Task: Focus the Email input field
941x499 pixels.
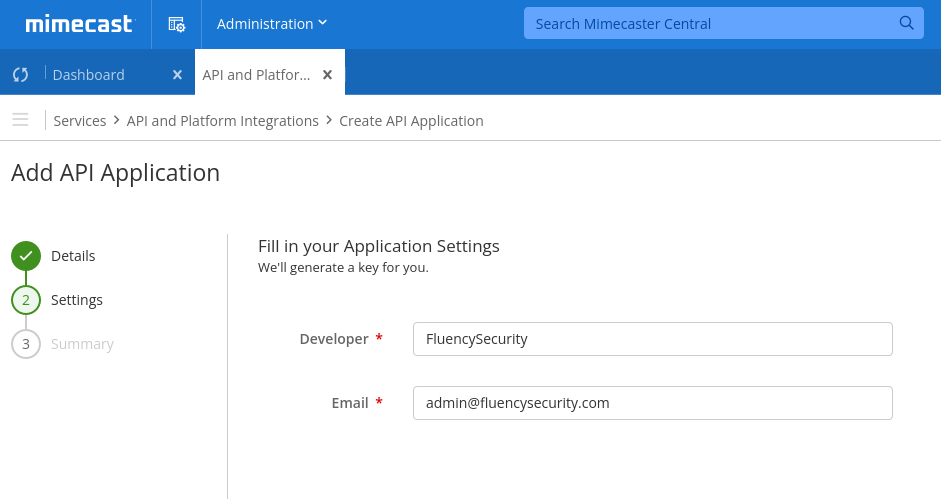Action: pos(653,403)
